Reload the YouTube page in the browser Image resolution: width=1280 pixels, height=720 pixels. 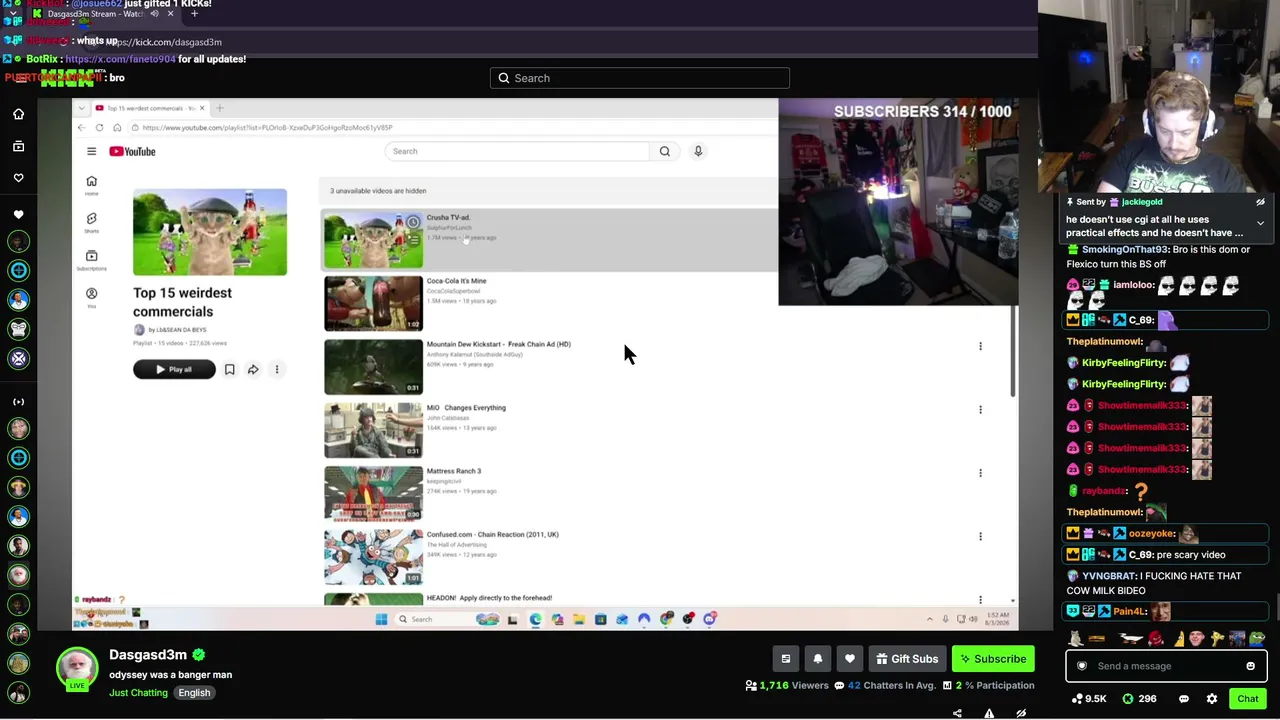pyautogui.click(x=99, y=128)
